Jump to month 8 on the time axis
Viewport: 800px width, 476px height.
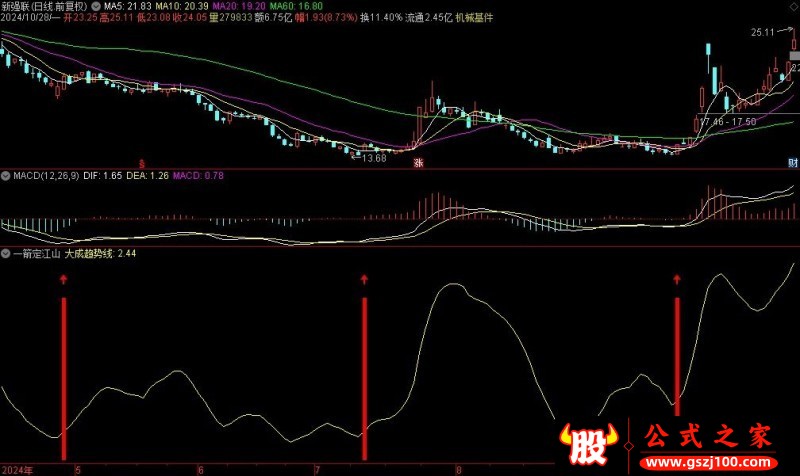pos(459,470)
